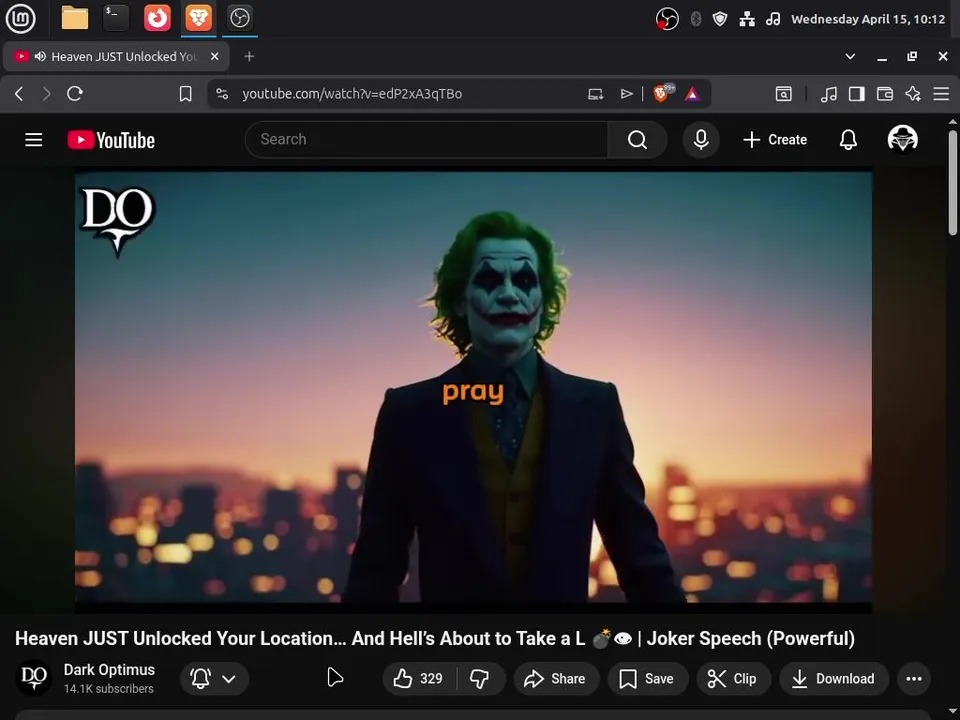
Task: Click the OBS recording tray icon
Action: 667,19
